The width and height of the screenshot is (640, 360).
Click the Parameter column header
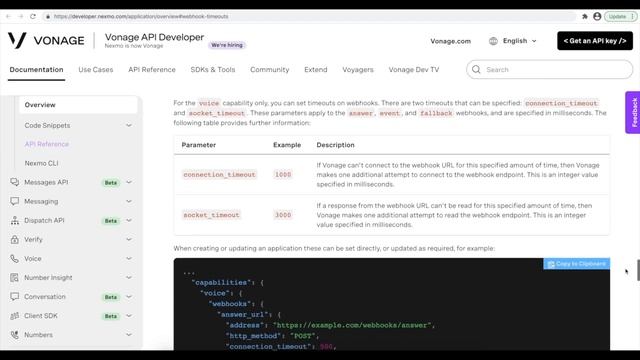(199, 145)
